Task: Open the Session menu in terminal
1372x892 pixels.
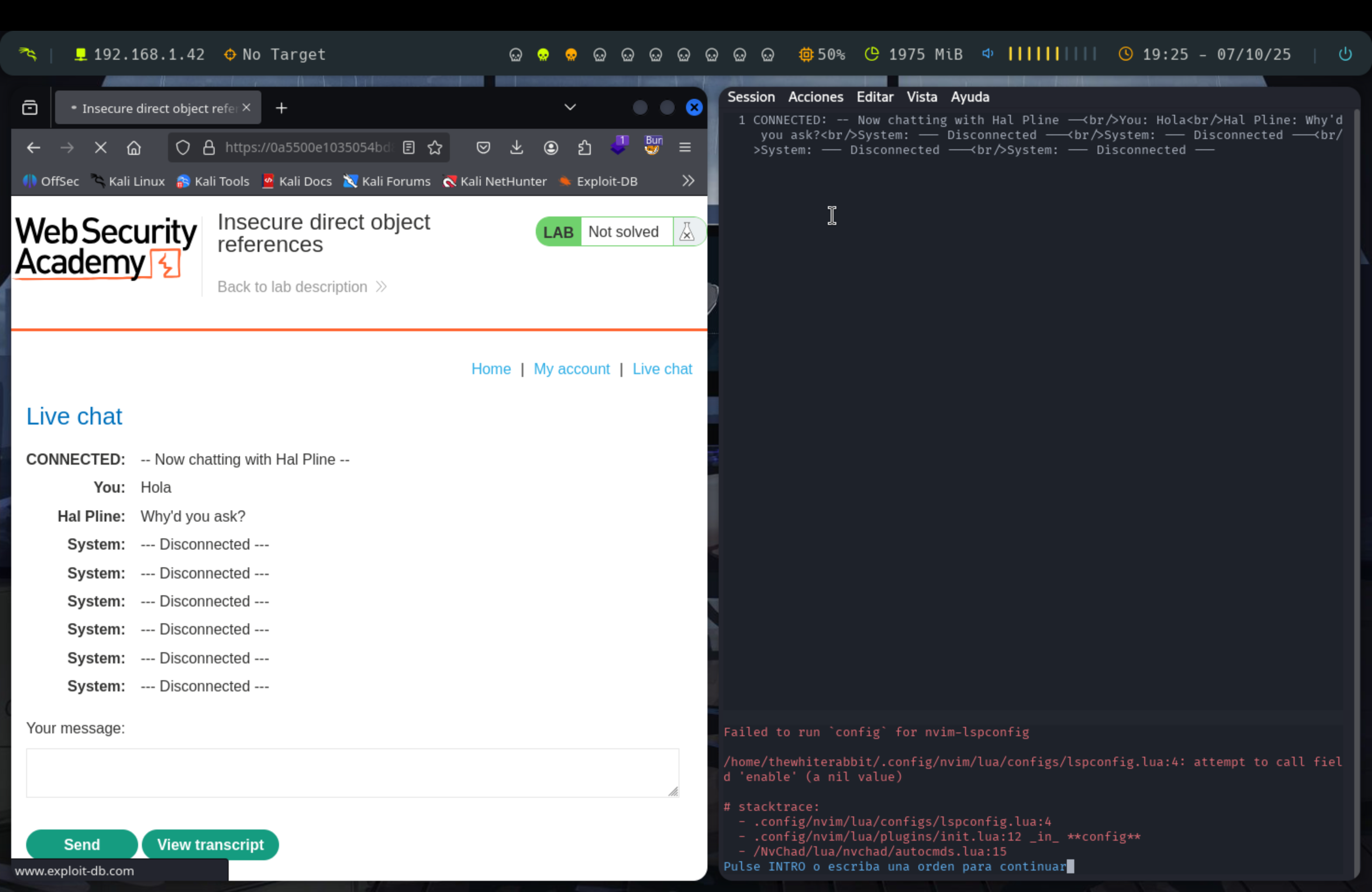Action: [x=750, y=97]
